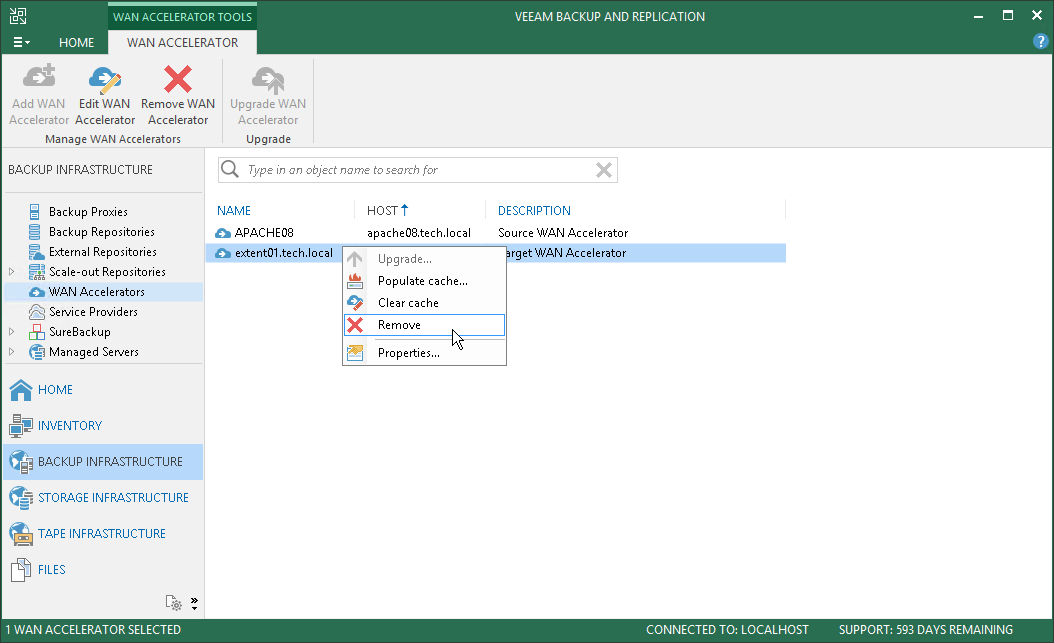This screenshot has height=643, width=1054.
Task: Select WAN Accelerators in the tree
Action: click(97, 292)
